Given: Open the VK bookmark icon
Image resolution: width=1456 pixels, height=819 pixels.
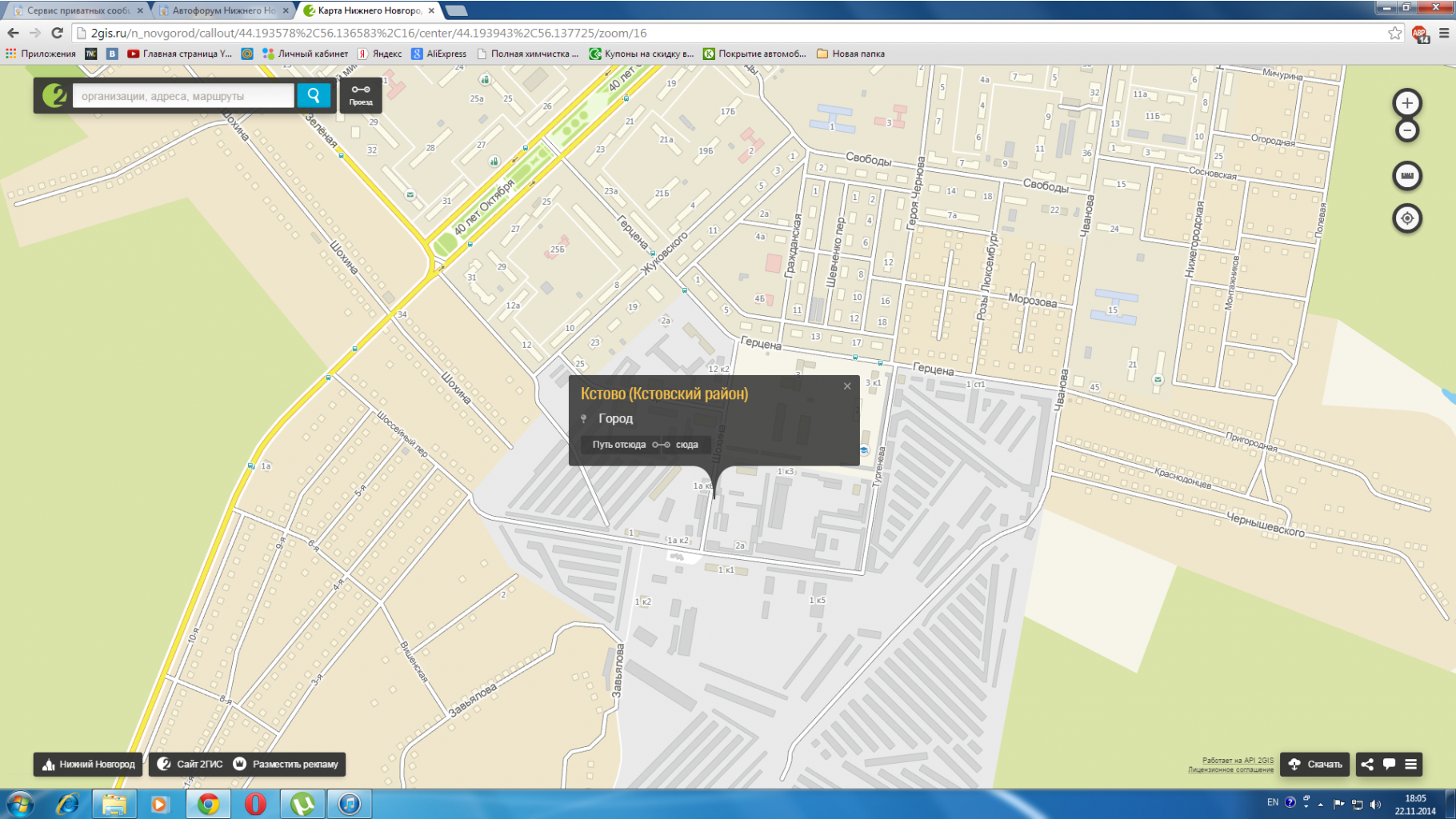Looking at the screenshot, I should (112, 54).
